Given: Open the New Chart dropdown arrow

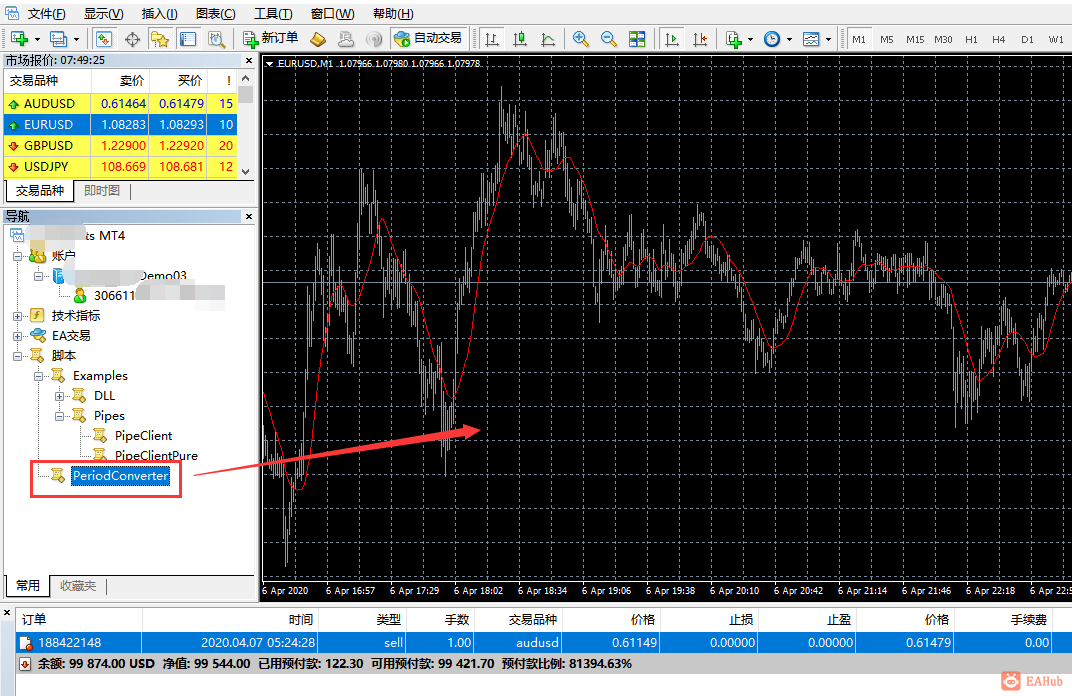Looking at the screenshot, I should [x=37, y=40].
